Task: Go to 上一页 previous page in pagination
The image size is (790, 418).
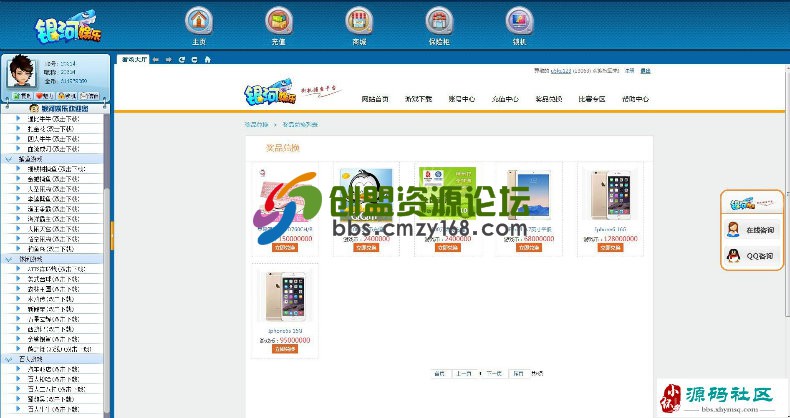Action: [x=464, y=374]
